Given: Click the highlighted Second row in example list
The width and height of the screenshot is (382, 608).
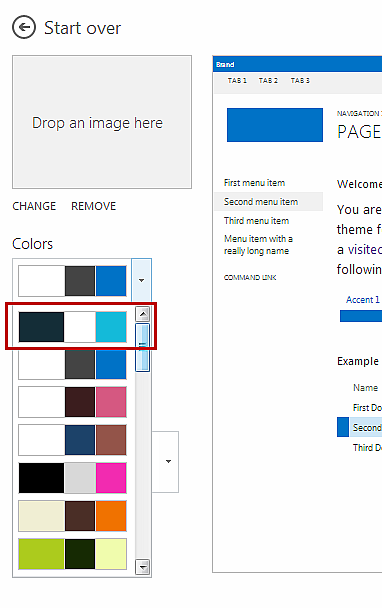Looking at the screenshot, I should coord(366,427).
